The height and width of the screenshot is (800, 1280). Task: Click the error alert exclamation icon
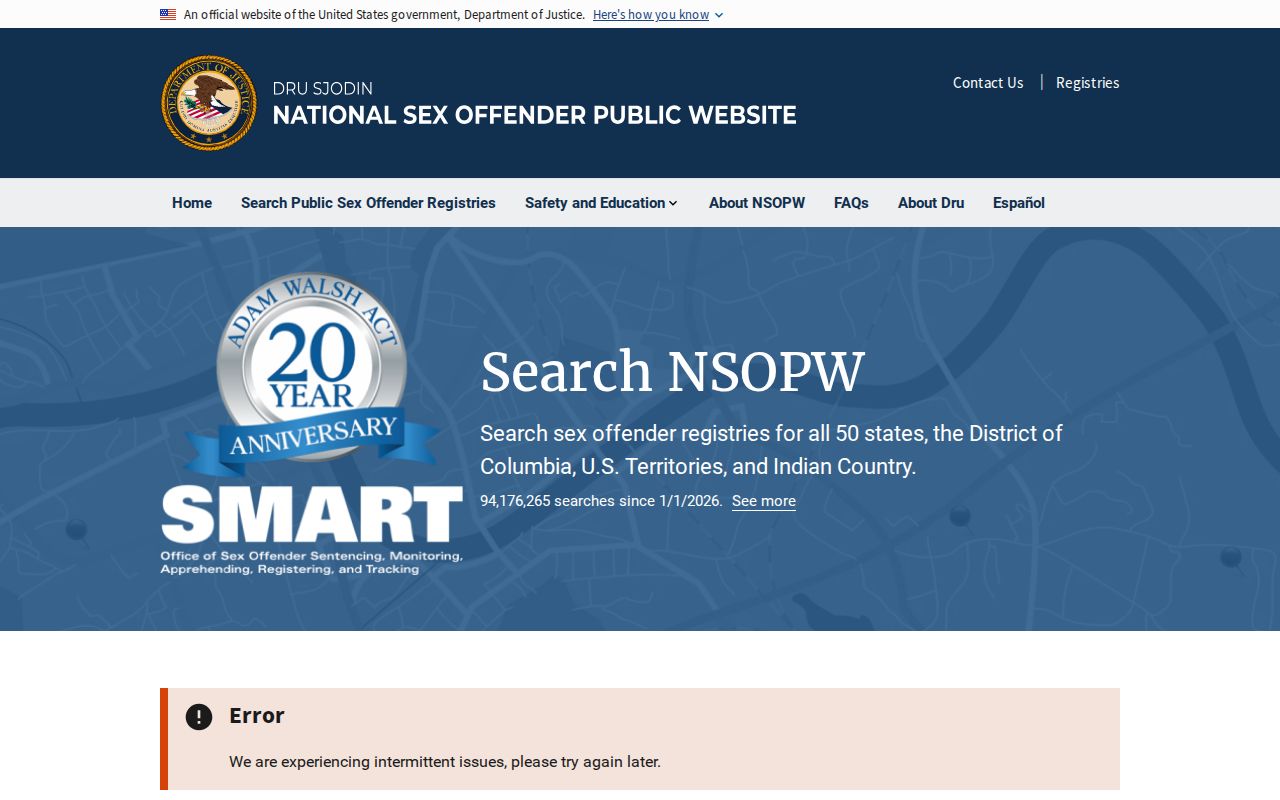[199, 716]
